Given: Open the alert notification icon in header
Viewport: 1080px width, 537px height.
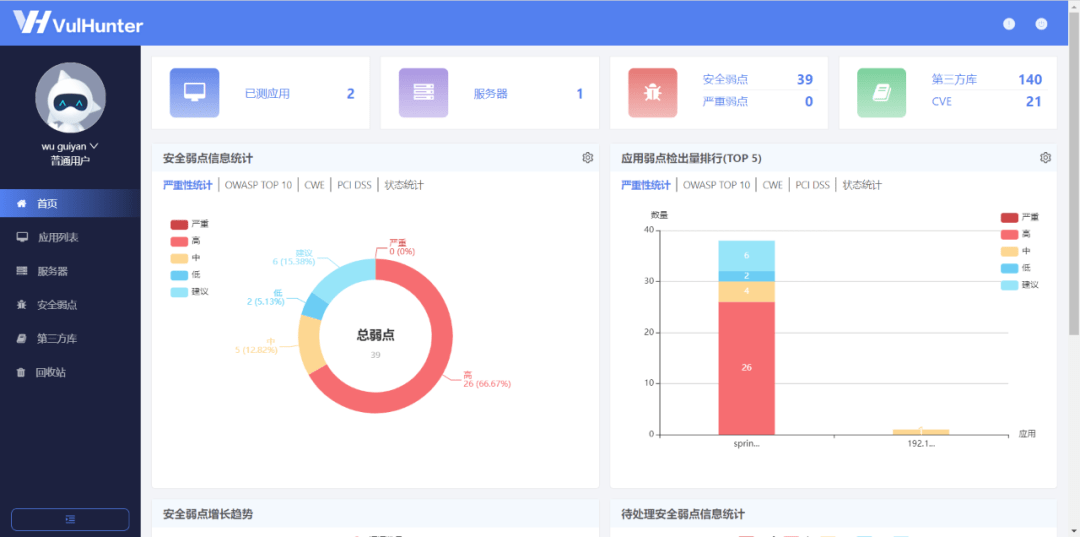Looking at the screenshot, I should 1009,24.
